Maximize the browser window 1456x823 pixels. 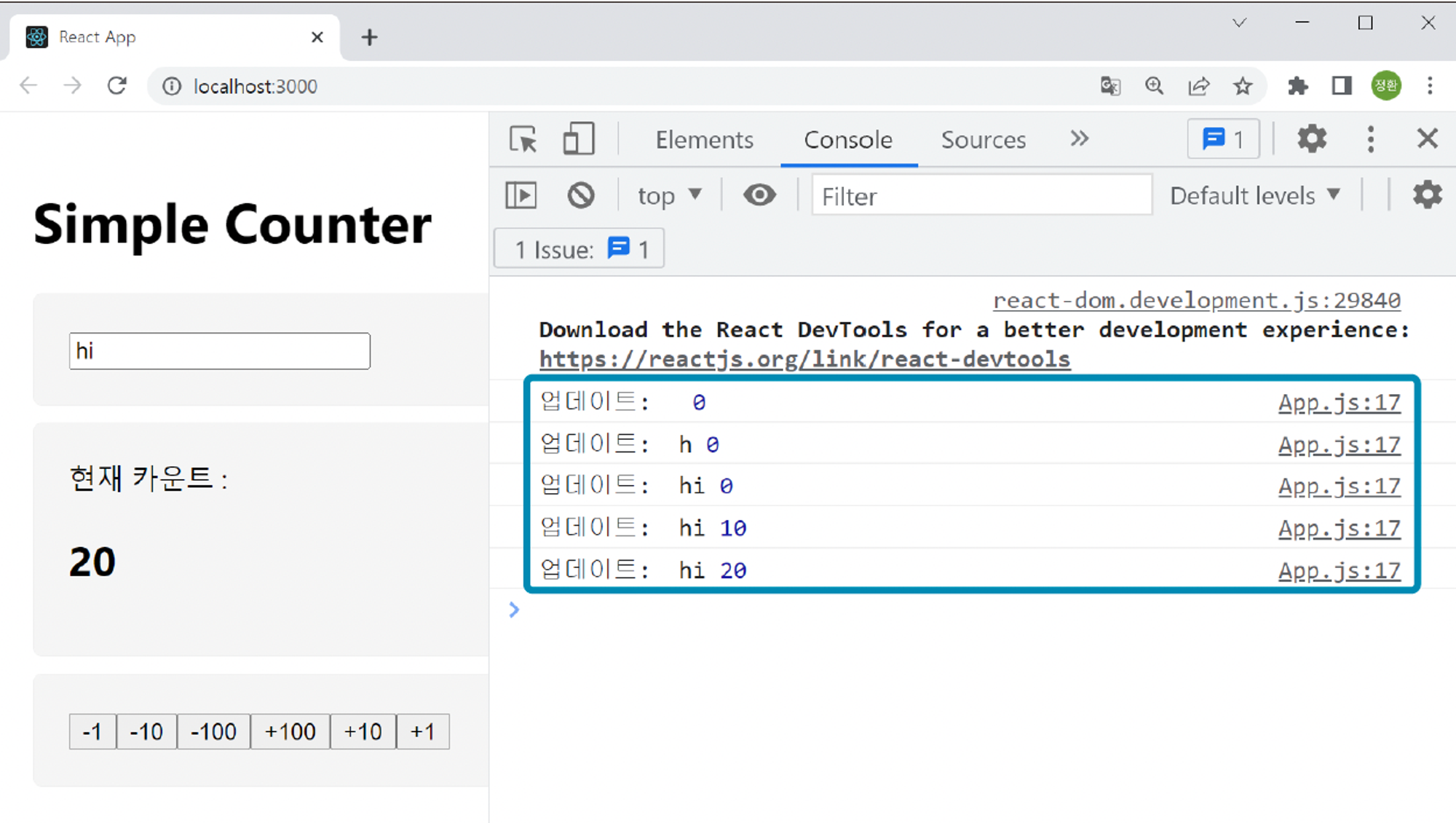pos(1366,23)
